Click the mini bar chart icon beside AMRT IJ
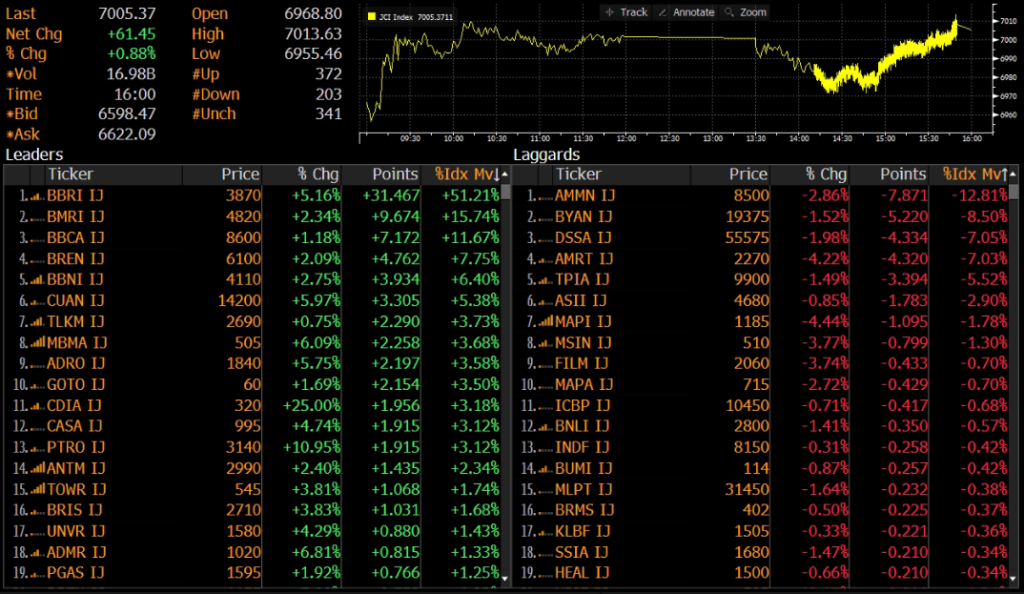 pyautogui.click(x=545, y=259)
